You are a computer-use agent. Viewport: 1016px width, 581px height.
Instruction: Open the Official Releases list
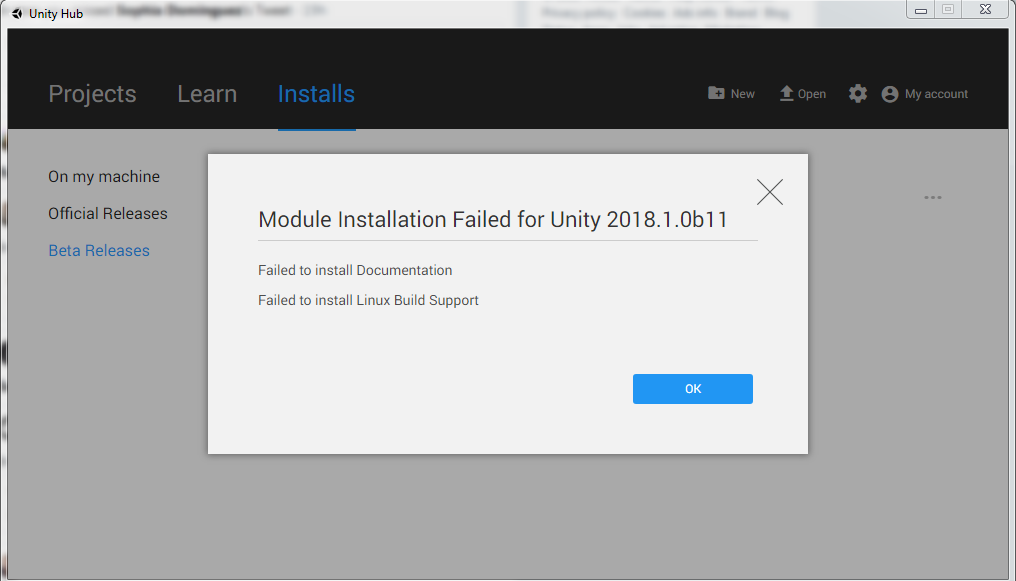pos(108,214)
